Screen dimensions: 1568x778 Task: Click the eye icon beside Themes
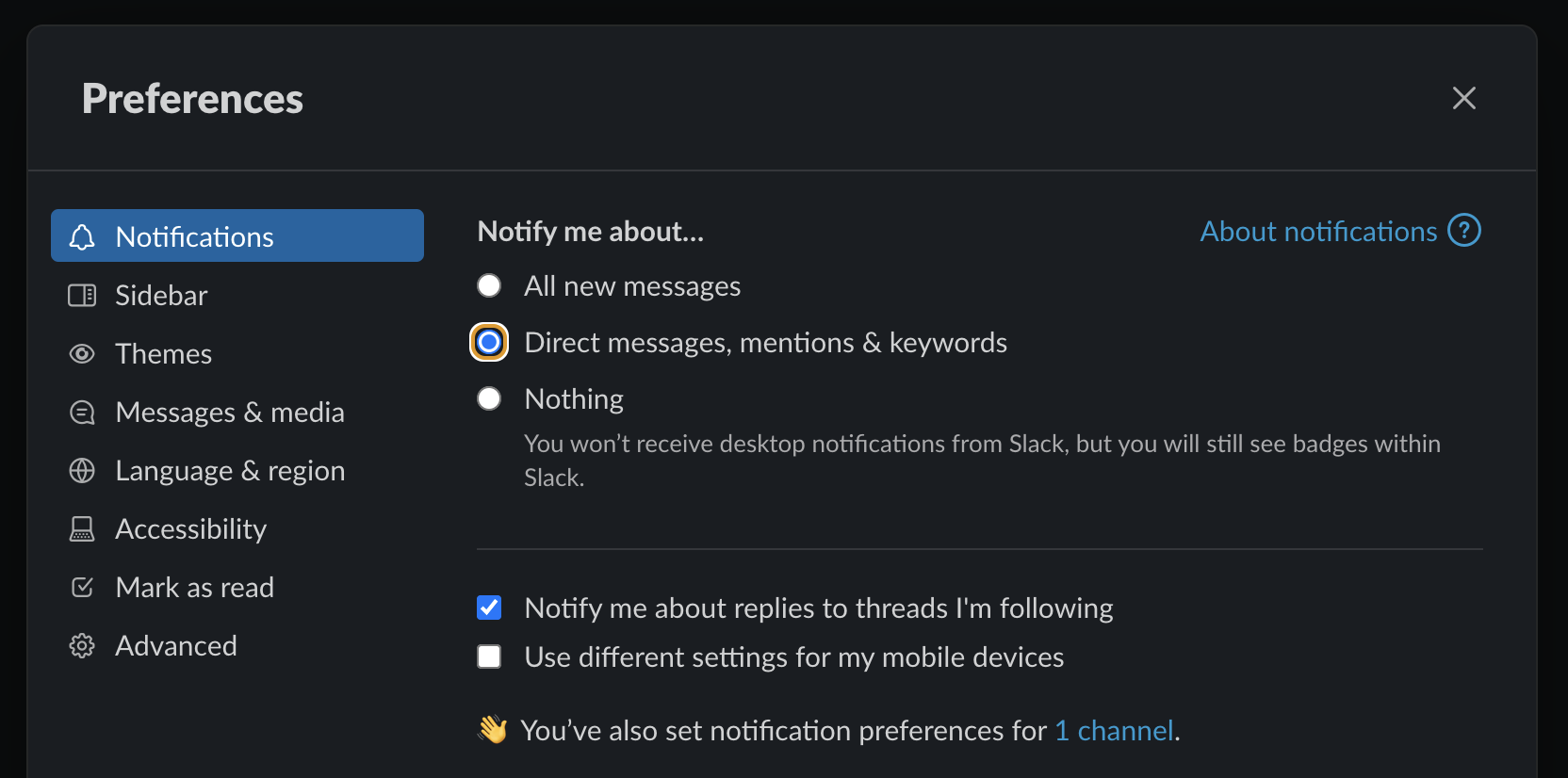tap(82, 354)
